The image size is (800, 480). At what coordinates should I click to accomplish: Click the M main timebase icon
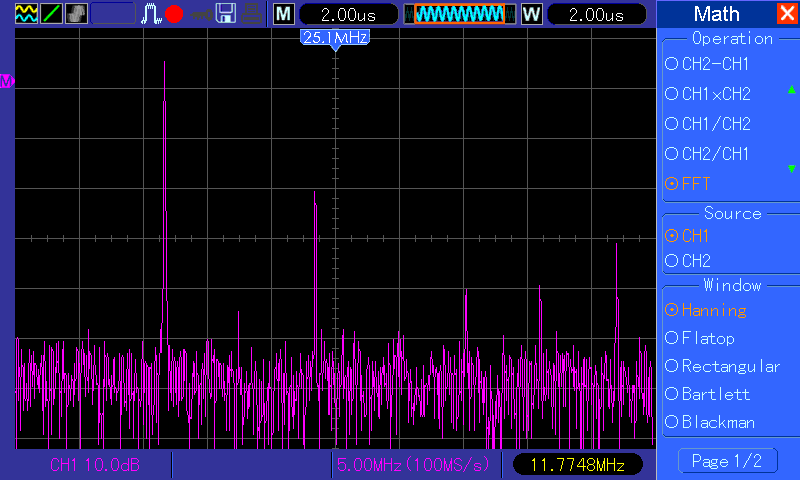point(284,14)
